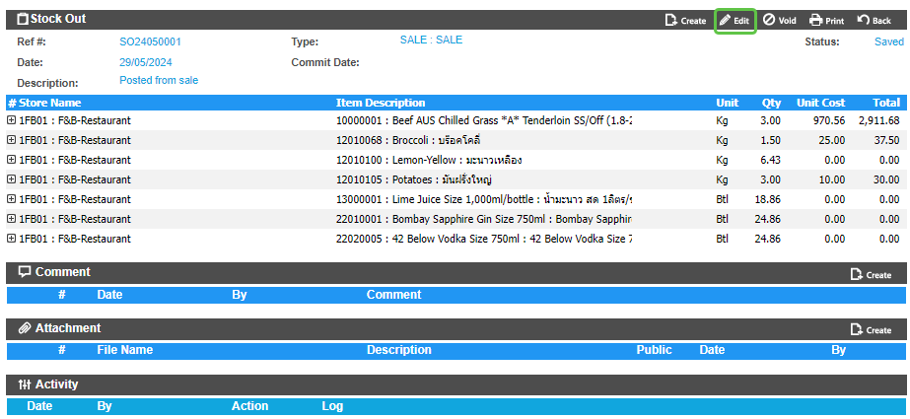Click the Item Description column header
The height and width of the screenshot is (419, 910).
(x=380, y=103)
